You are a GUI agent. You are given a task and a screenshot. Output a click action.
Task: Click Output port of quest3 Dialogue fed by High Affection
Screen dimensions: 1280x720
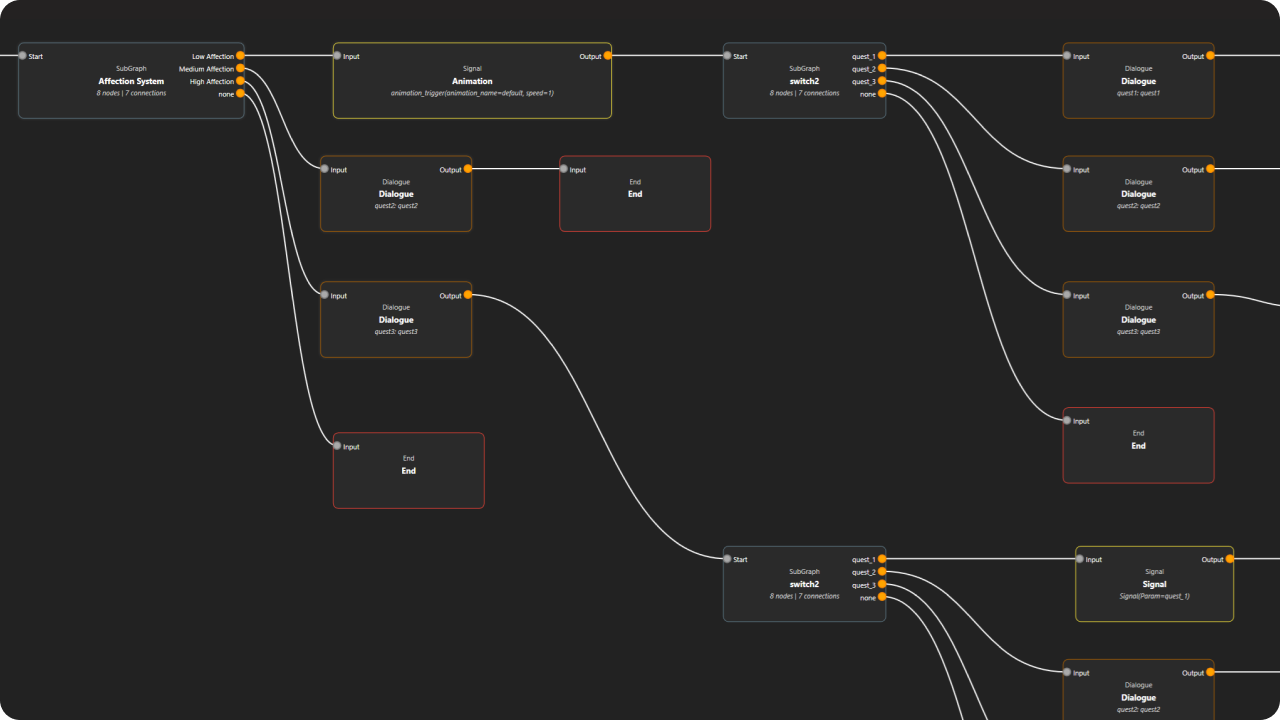(x=468, y=295)
